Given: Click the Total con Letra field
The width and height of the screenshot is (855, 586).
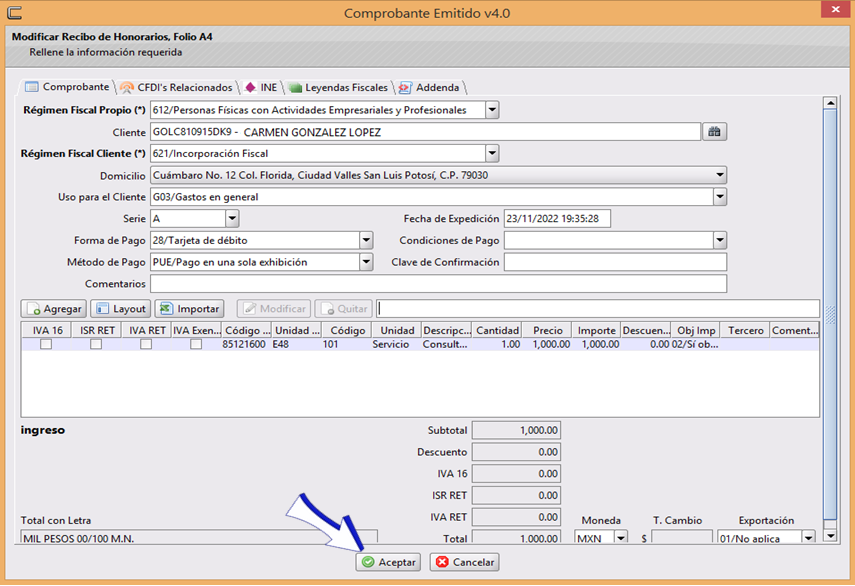Looking at the screenshot, I should pyautogui.click(x=199, y=537).
